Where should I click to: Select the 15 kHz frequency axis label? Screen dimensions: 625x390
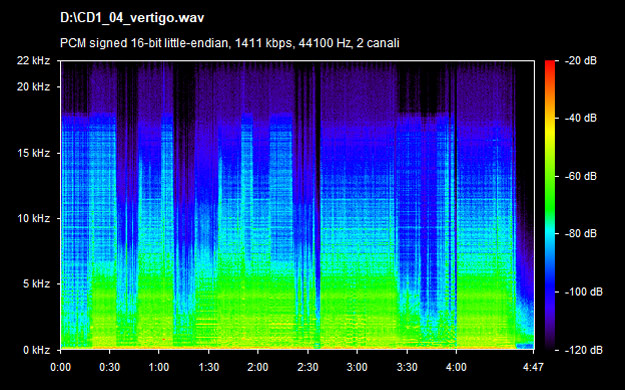33,153
